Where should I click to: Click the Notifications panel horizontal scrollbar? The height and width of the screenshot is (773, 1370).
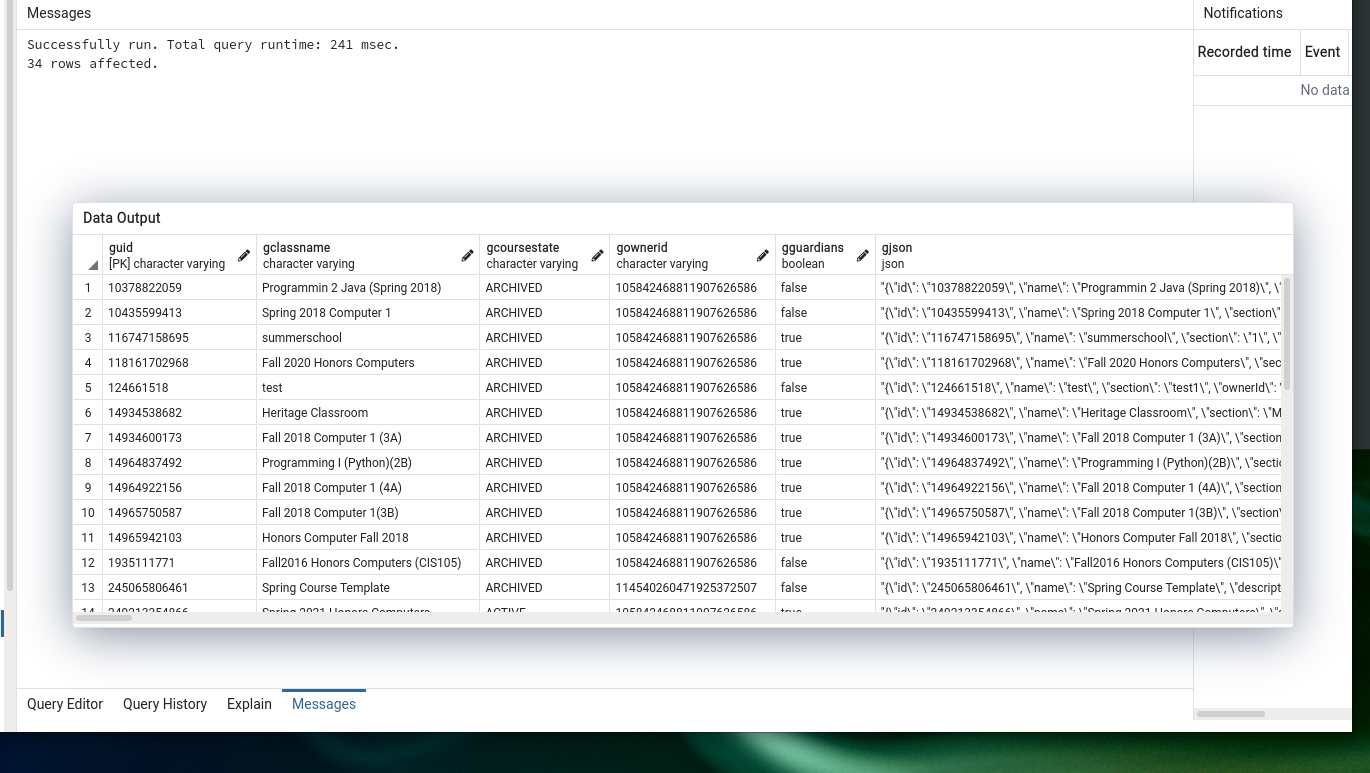[x=1231, y=714]
